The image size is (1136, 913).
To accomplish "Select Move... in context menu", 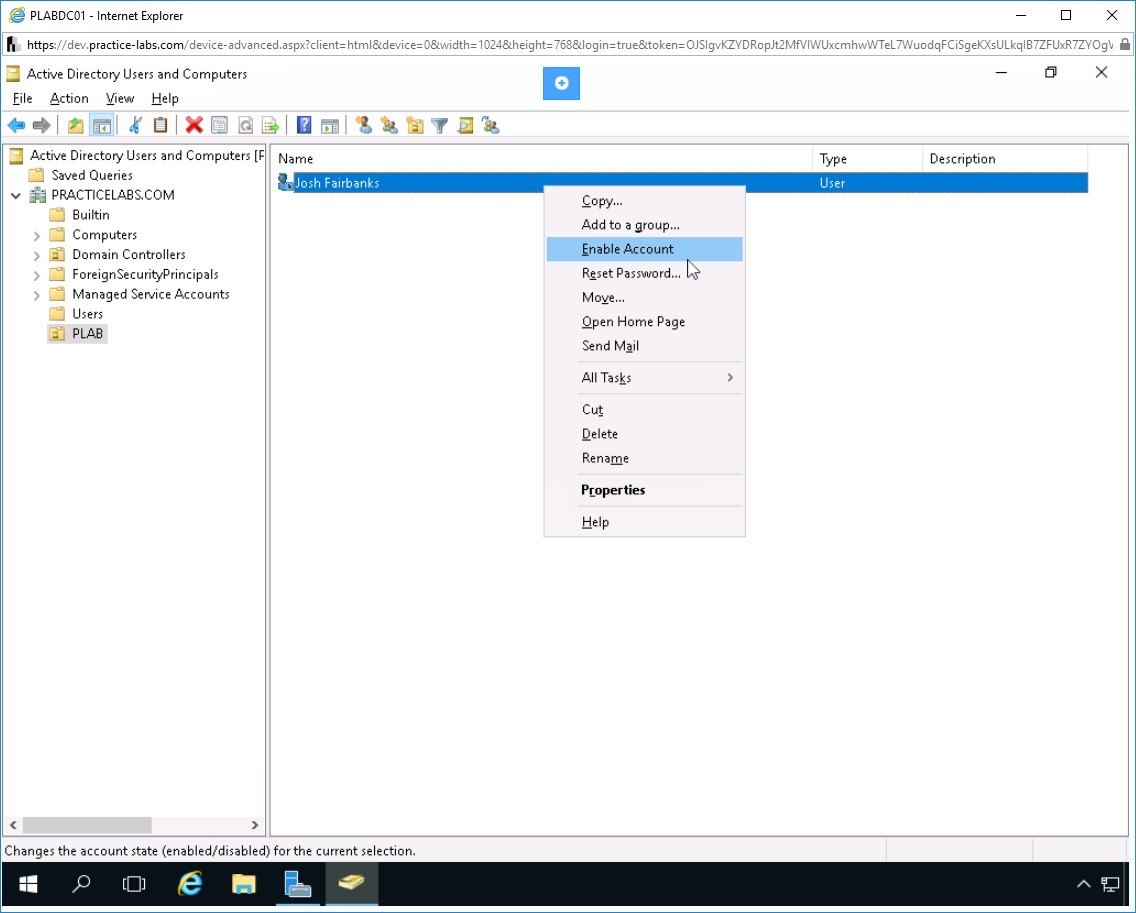I will pyautogui.click(x=644, y=297).
